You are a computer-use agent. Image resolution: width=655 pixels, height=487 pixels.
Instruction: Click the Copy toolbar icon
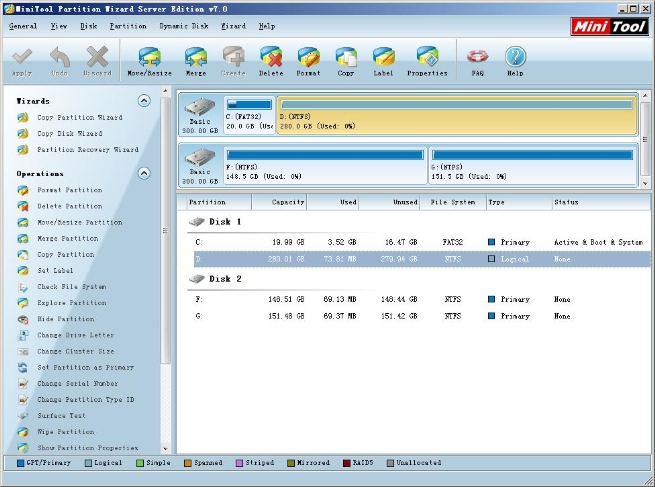click(x=346, y=57)
